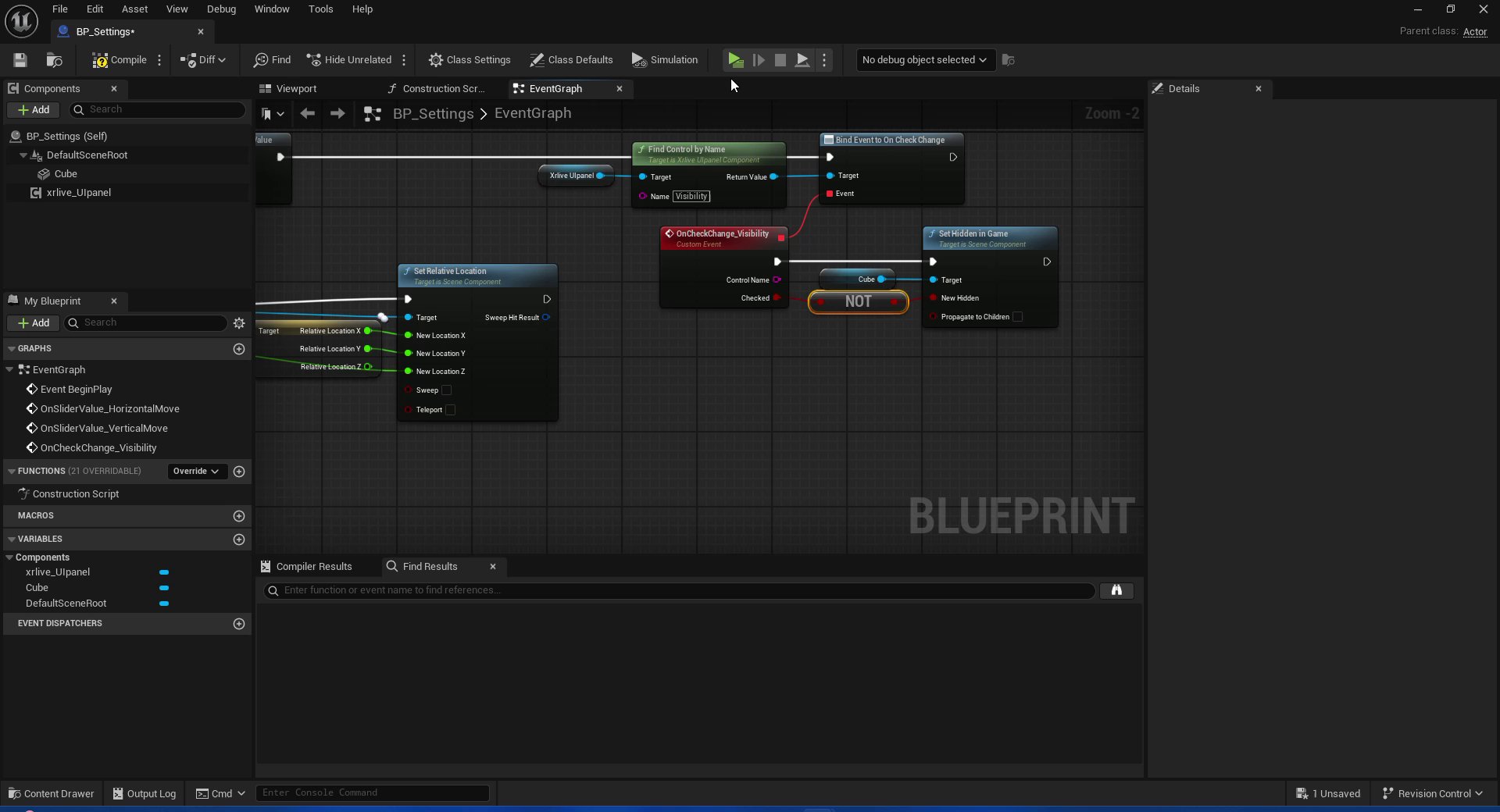Start Play in editor
Image resolution: width=1500 pixels, height=812 pixels.
click(x=735, y=60)
